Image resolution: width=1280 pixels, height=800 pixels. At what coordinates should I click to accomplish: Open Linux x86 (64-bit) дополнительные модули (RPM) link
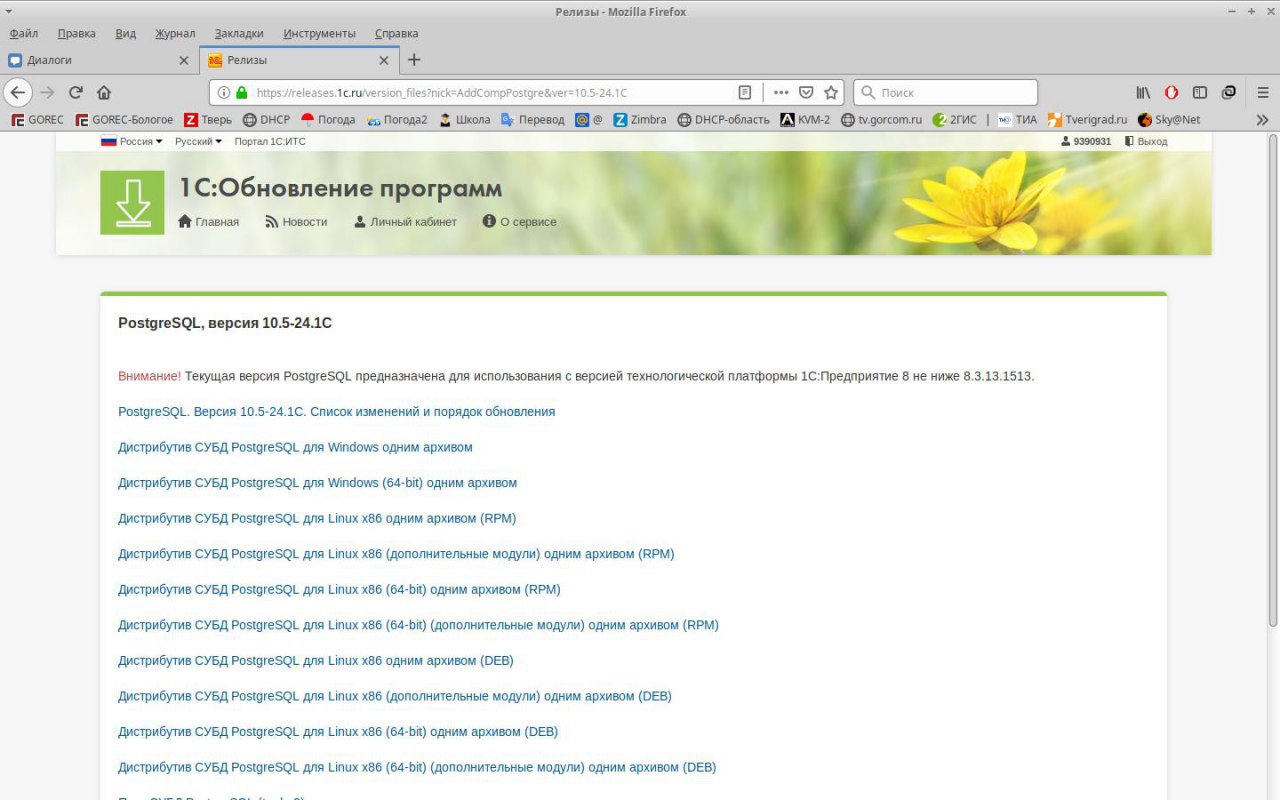pyautogui.click(x=418, y=625)
